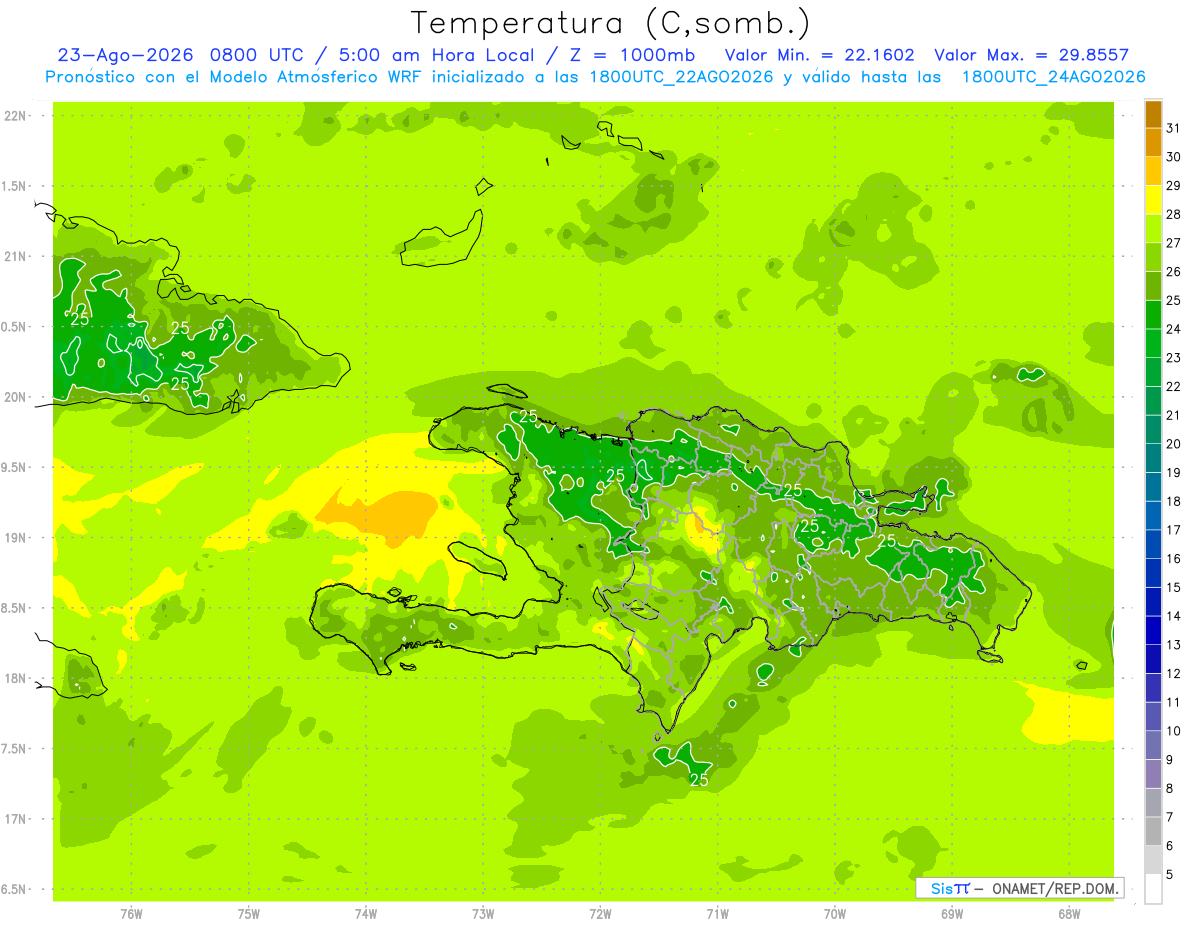Click the '68W' longitude axis label
Viewport: 1200px width, 927px height.
pos(1069,915)
